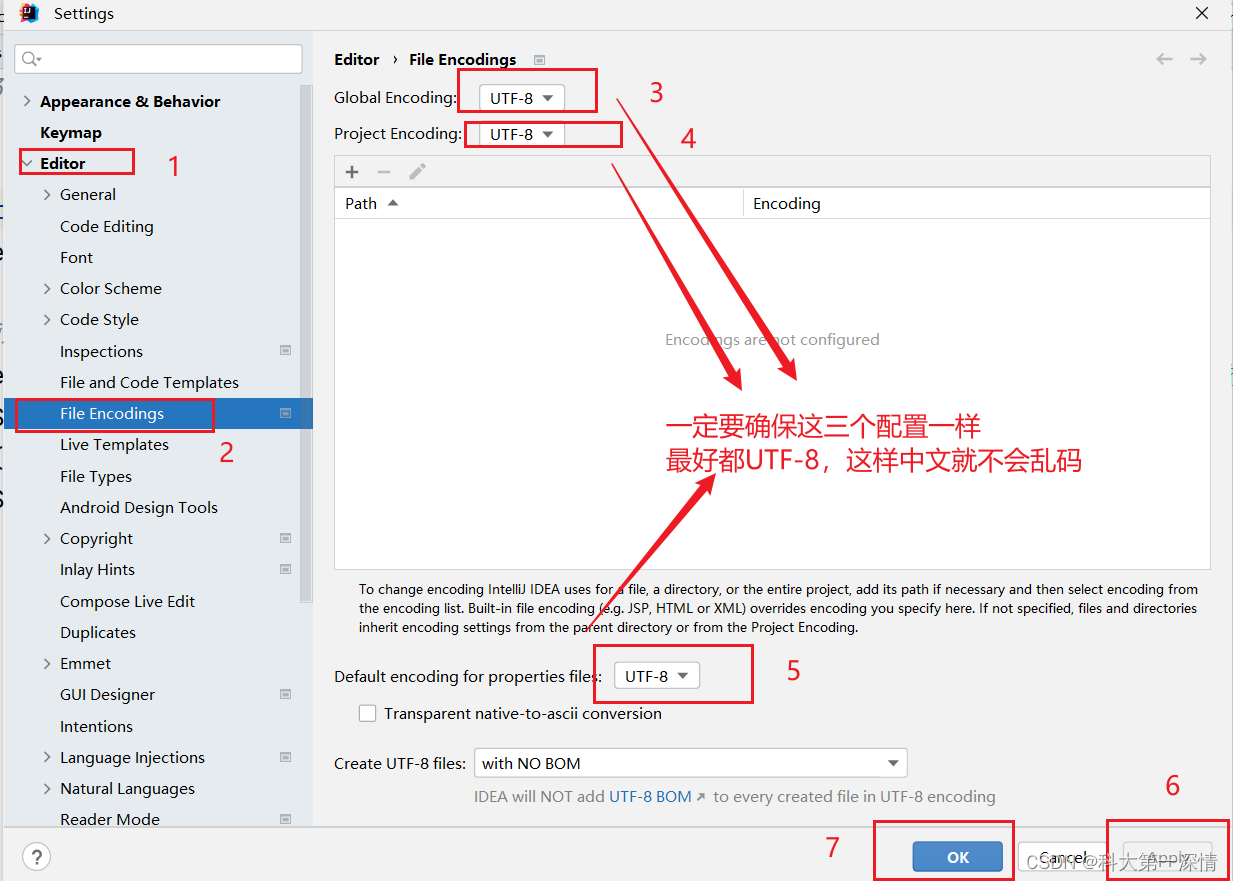Click the project-level icon beside File Encodings breadcrumb
Screen dimensions: 1233x881
[540, 60]
